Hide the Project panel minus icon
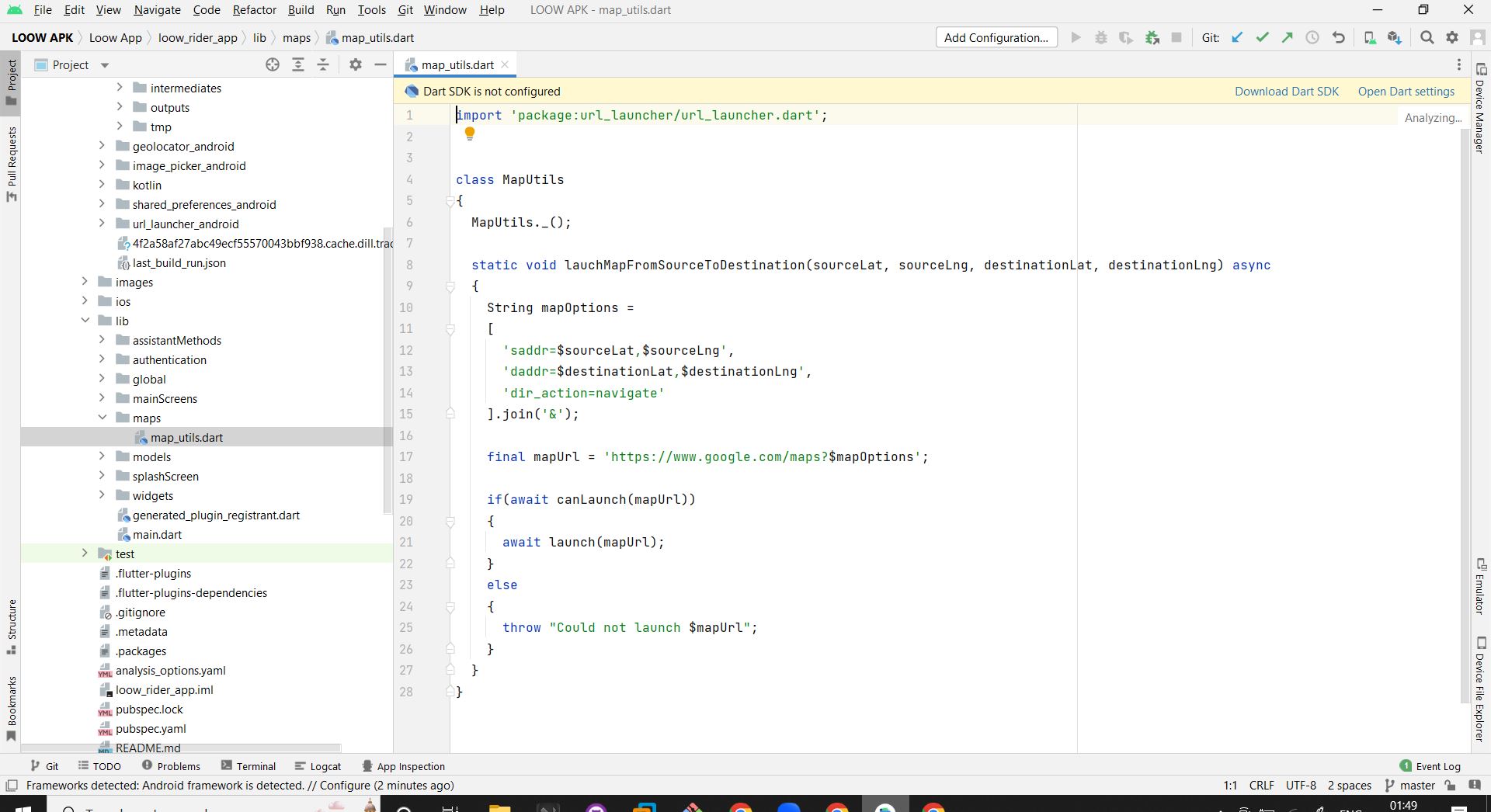The image size is (1491, 812). coord(381,64)
